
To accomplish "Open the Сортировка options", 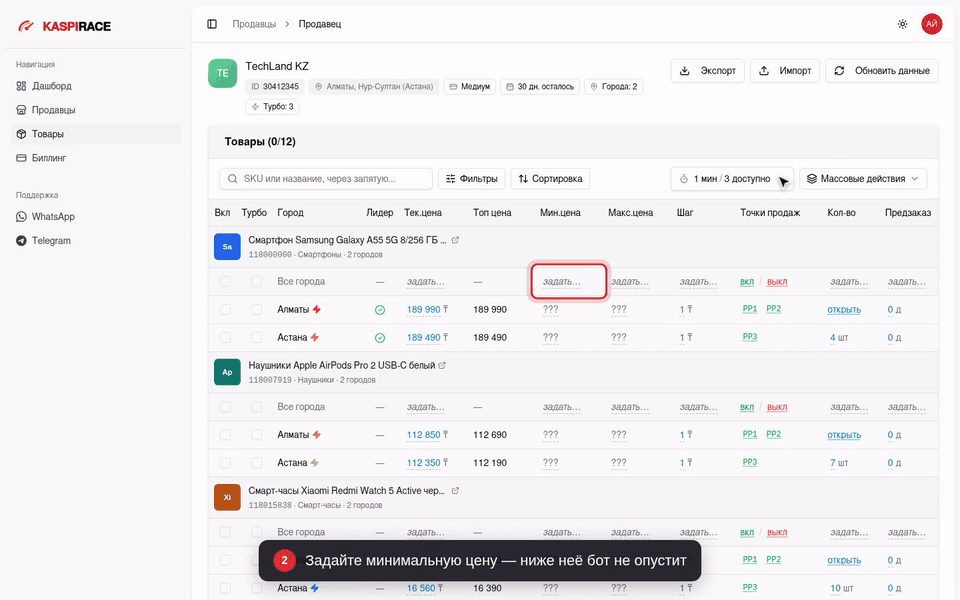I will click(x=550, y=179).
